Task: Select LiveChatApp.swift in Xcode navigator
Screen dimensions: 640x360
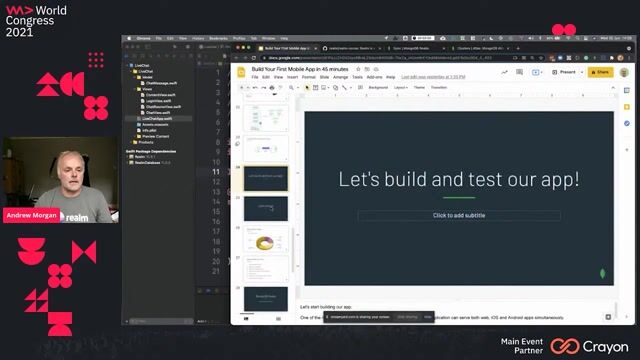Action: pyautogui.click(x=157, y=119)
